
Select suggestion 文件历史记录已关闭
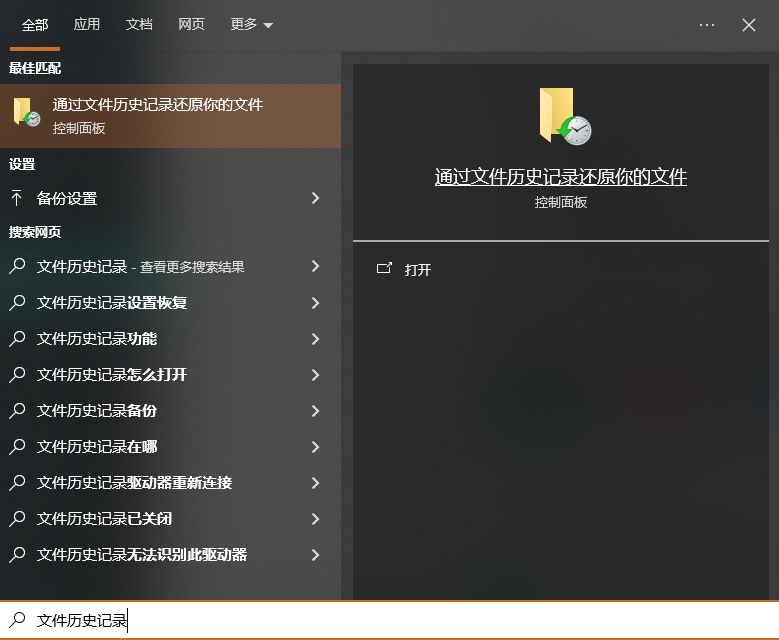[170, 519]
